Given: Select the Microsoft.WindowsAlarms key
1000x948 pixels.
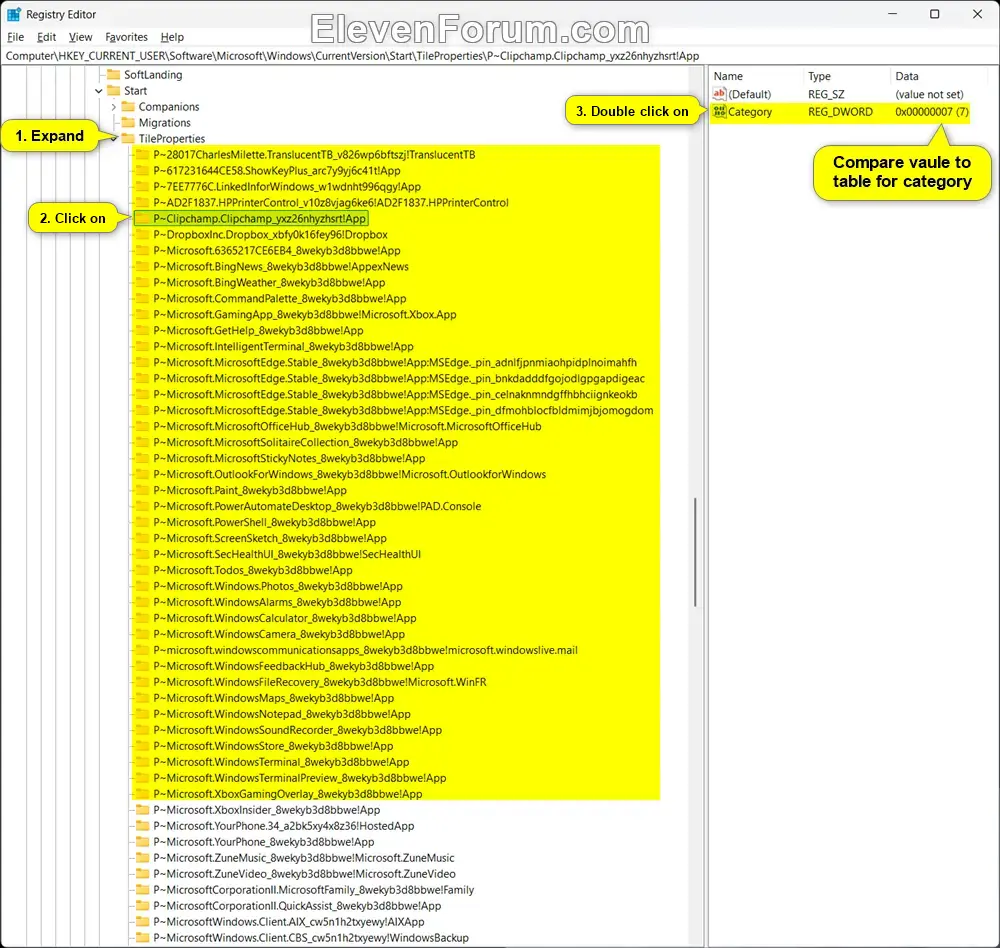Looking at the screenshot, I should click(x=277, y=602).
